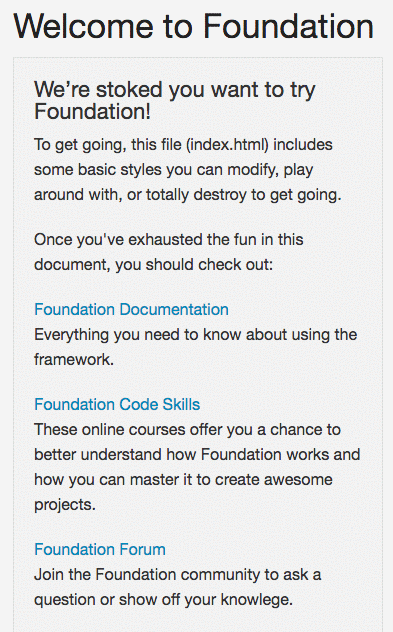Click the line "Once you've exhausted the fun"
Image resolution: width=393 pixels, height=632 pixels.
coord(168,240)
